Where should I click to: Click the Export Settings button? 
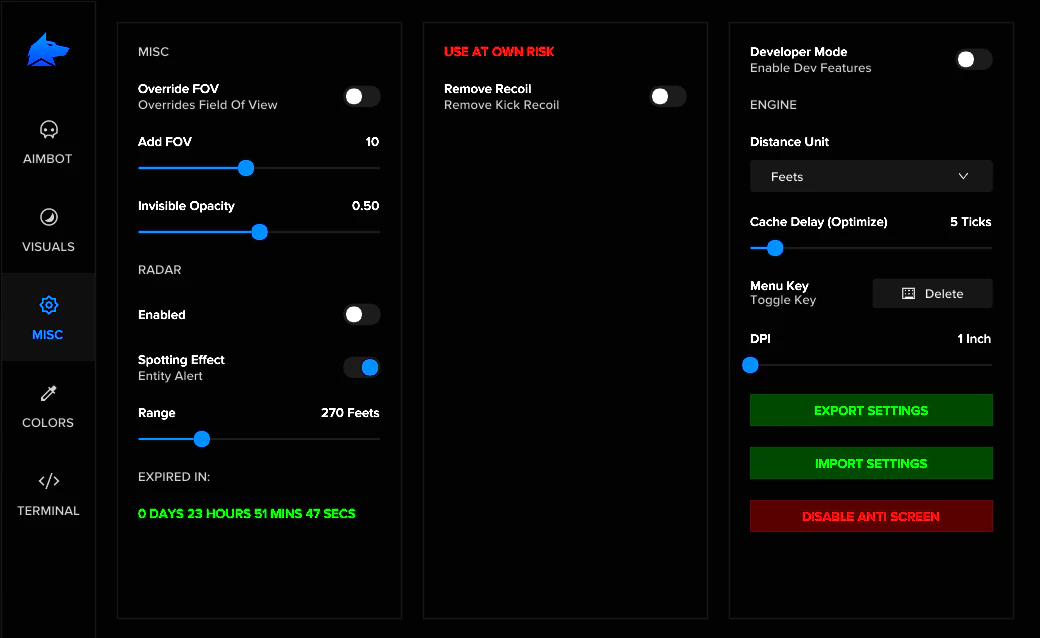pyautogui.click(x=871, y=411)
